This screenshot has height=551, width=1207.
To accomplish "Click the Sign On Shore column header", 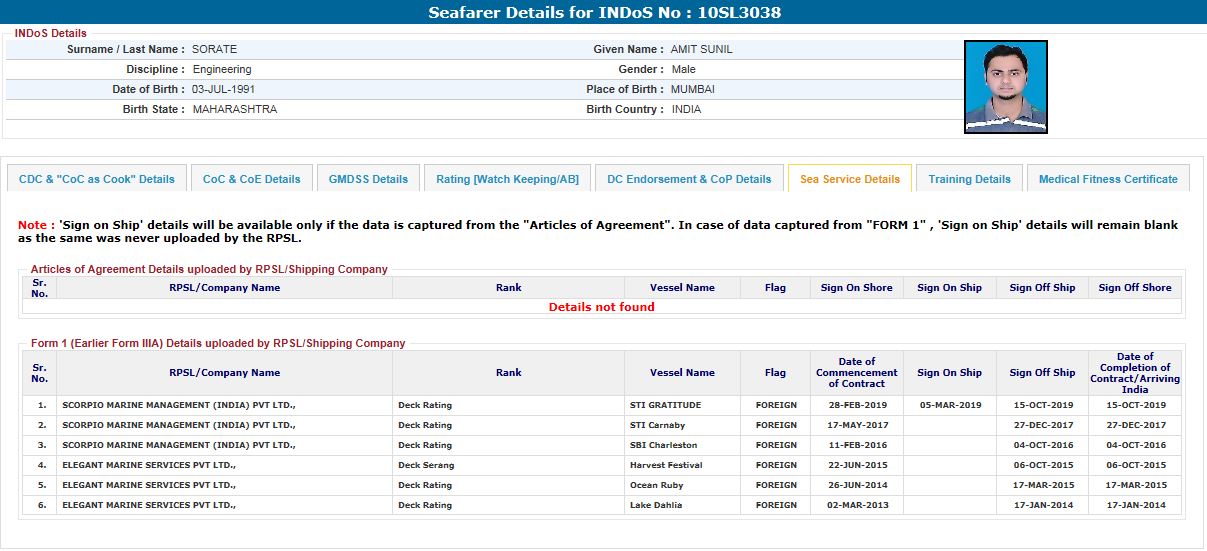I will (x=856, y=288).
